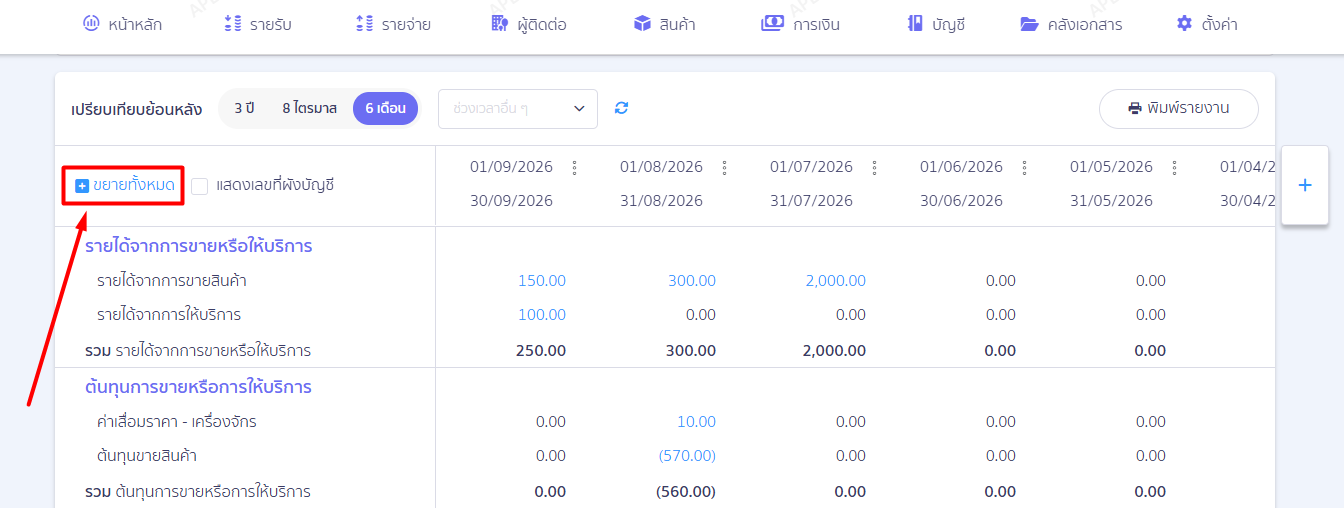Open options menu for 01/09/2026 column
1344x508 pixels.
(574, 167)
